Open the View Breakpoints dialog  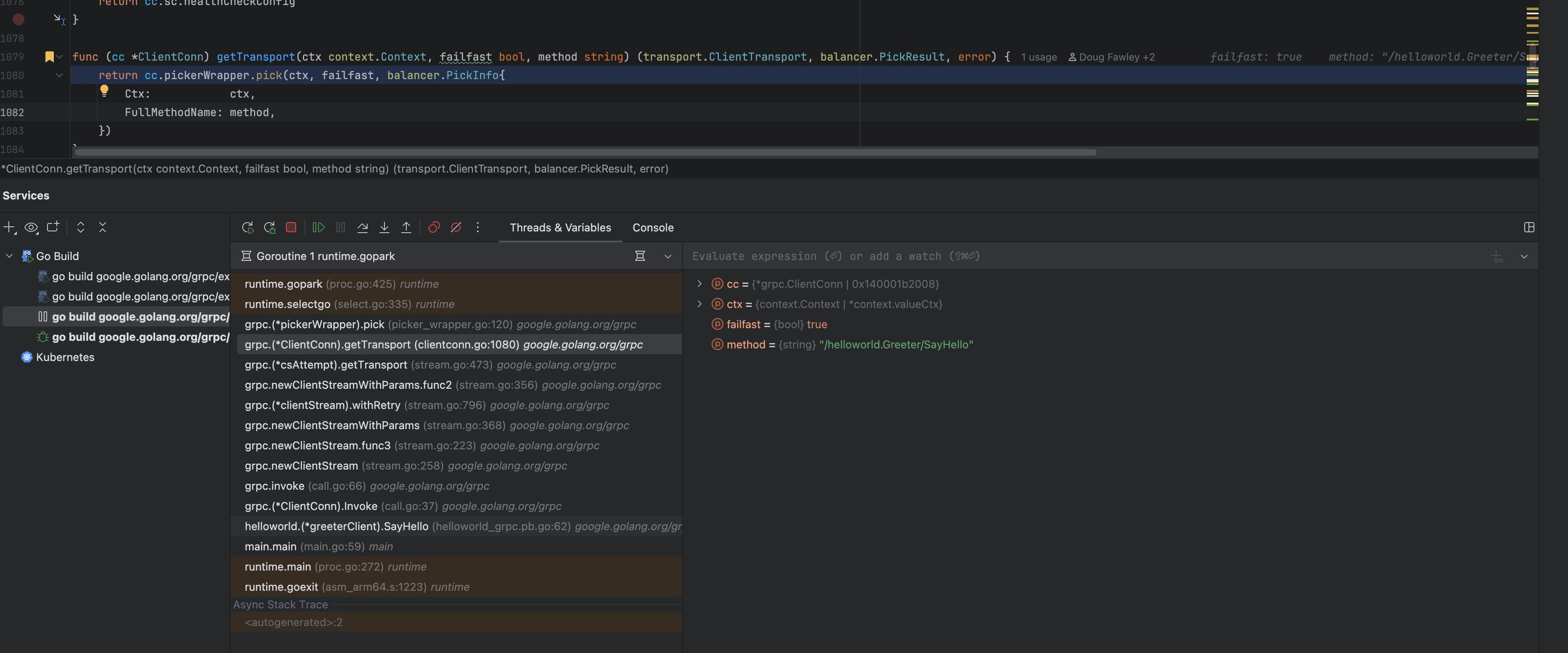[434, 227]
